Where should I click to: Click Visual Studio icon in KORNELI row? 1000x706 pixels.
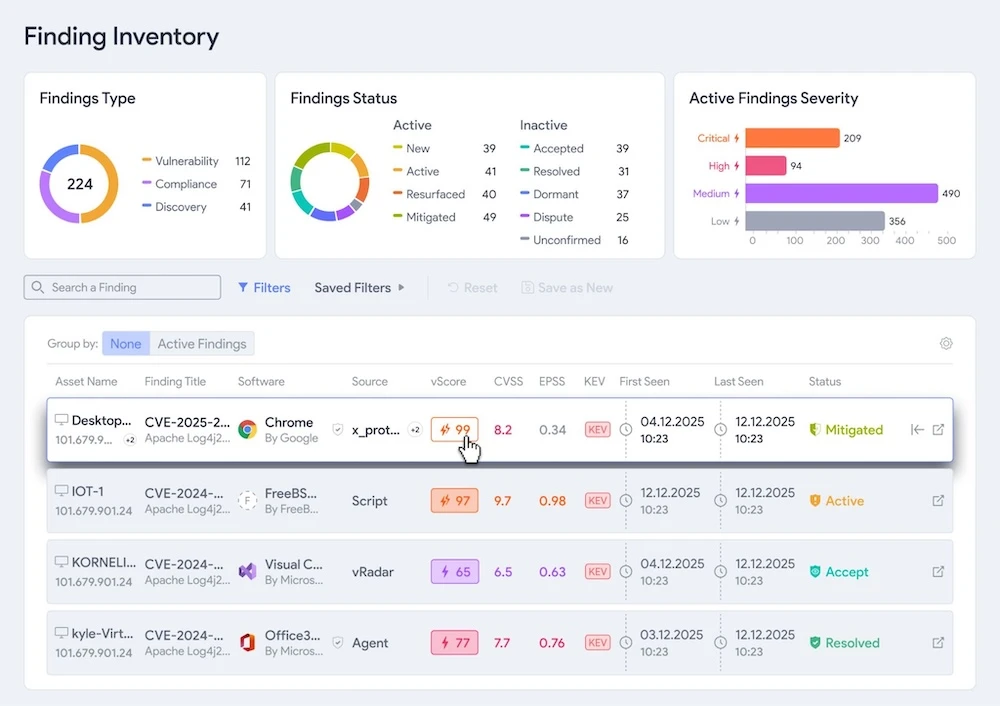click(248, 572)
